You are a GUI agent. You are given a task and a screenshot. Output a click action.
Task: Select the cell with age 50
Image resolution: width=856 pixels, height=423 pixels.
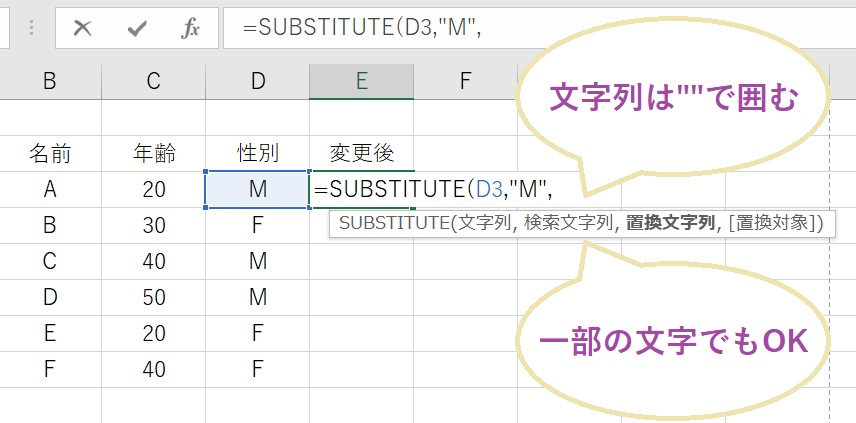click(153, 296)
